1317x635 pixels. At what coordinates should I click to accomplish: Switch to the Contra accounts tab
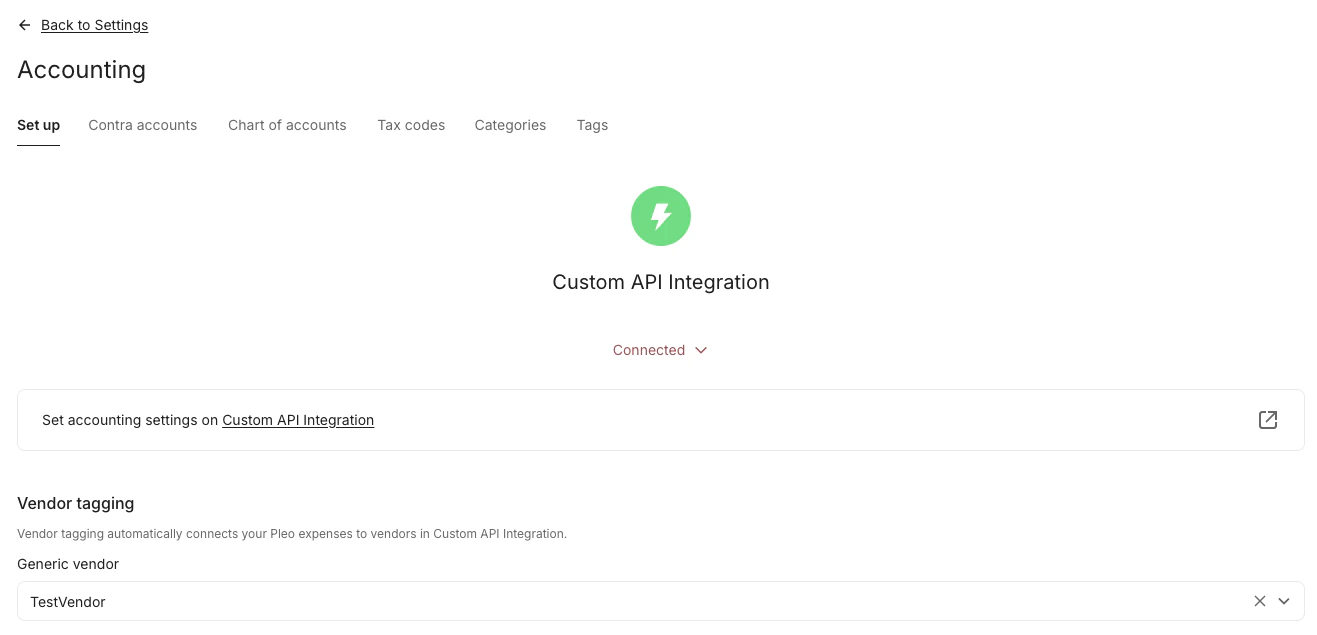tap(143, 125)
